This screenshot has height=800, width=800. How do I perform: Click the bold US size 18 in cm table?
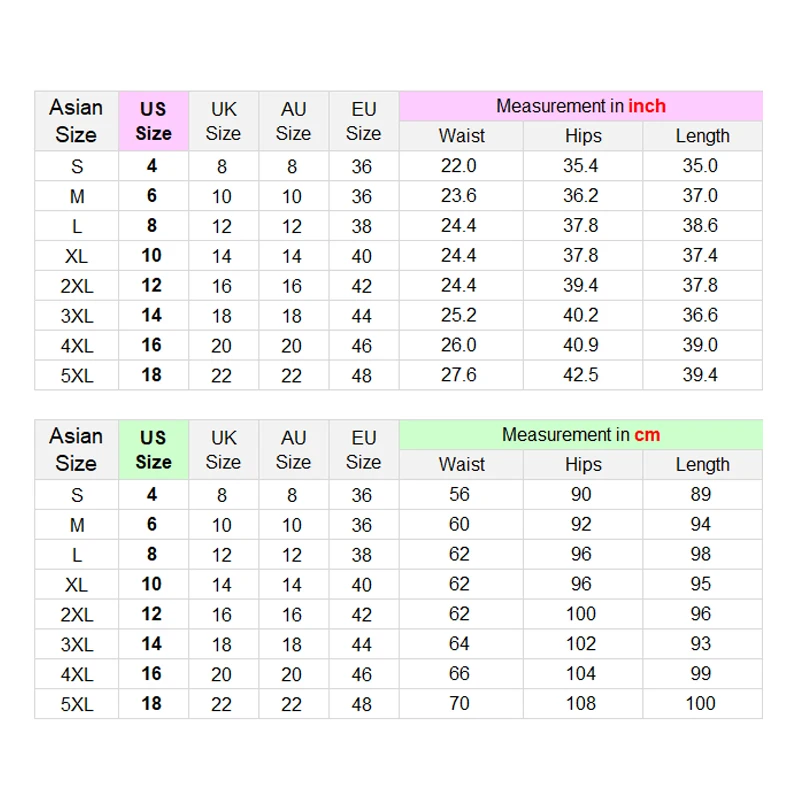coord(152,704)
